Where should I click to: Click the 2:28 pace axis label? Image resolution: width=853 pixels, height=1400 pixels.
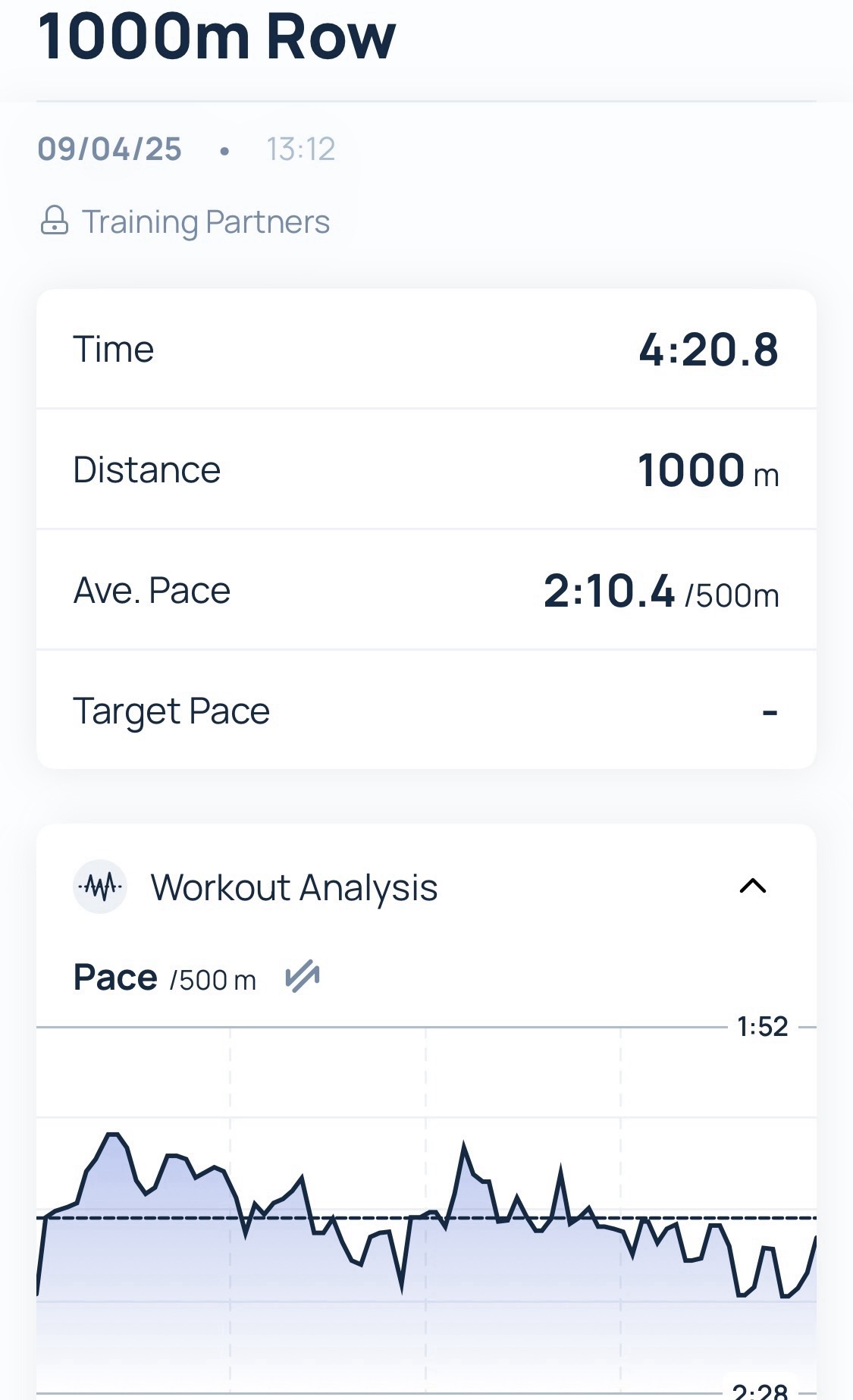click(x=760, y=1391)
